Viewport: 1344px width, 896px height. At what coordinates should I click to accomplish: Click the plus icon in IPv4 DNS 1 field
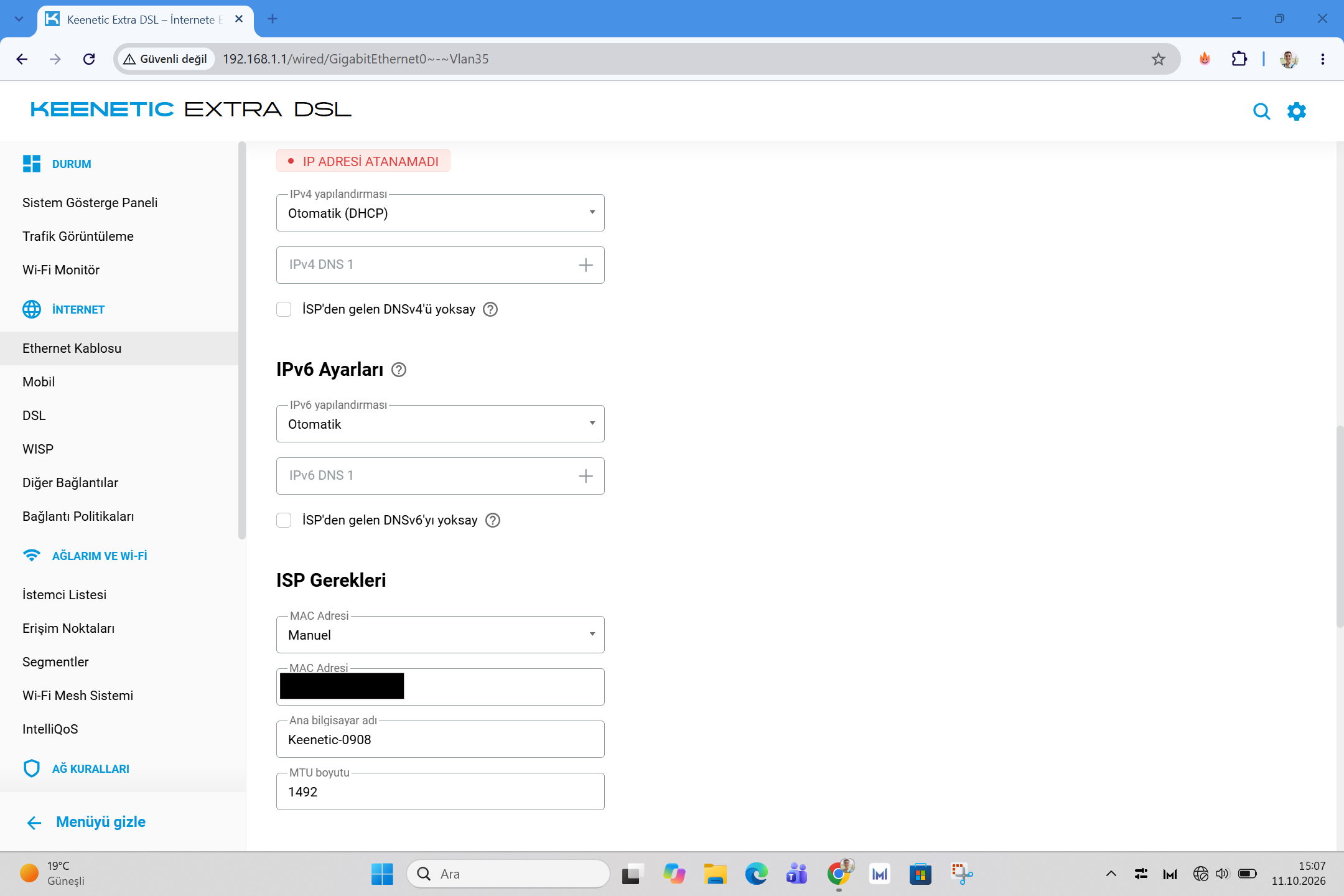pyautogui.click(x=586, y=265)
